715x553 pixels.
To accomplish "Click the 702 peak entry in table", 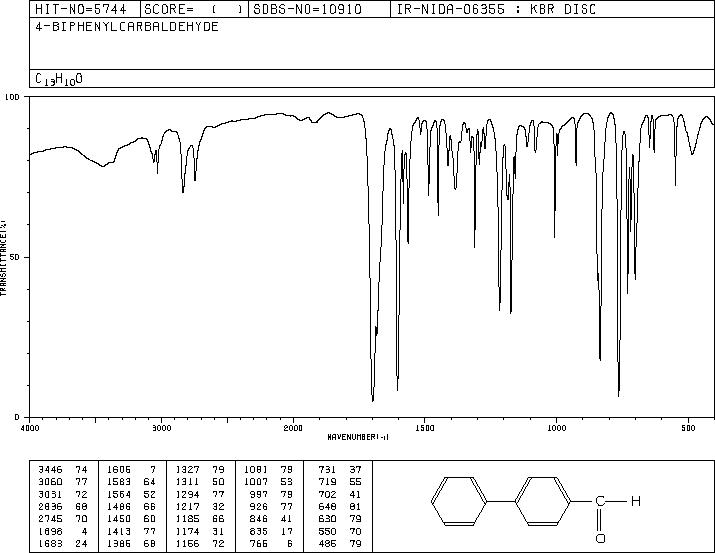I will click(340, 494).
